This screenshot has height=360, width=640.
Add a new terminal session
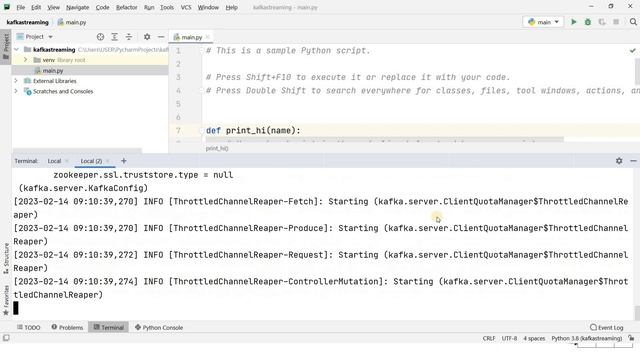124,161
